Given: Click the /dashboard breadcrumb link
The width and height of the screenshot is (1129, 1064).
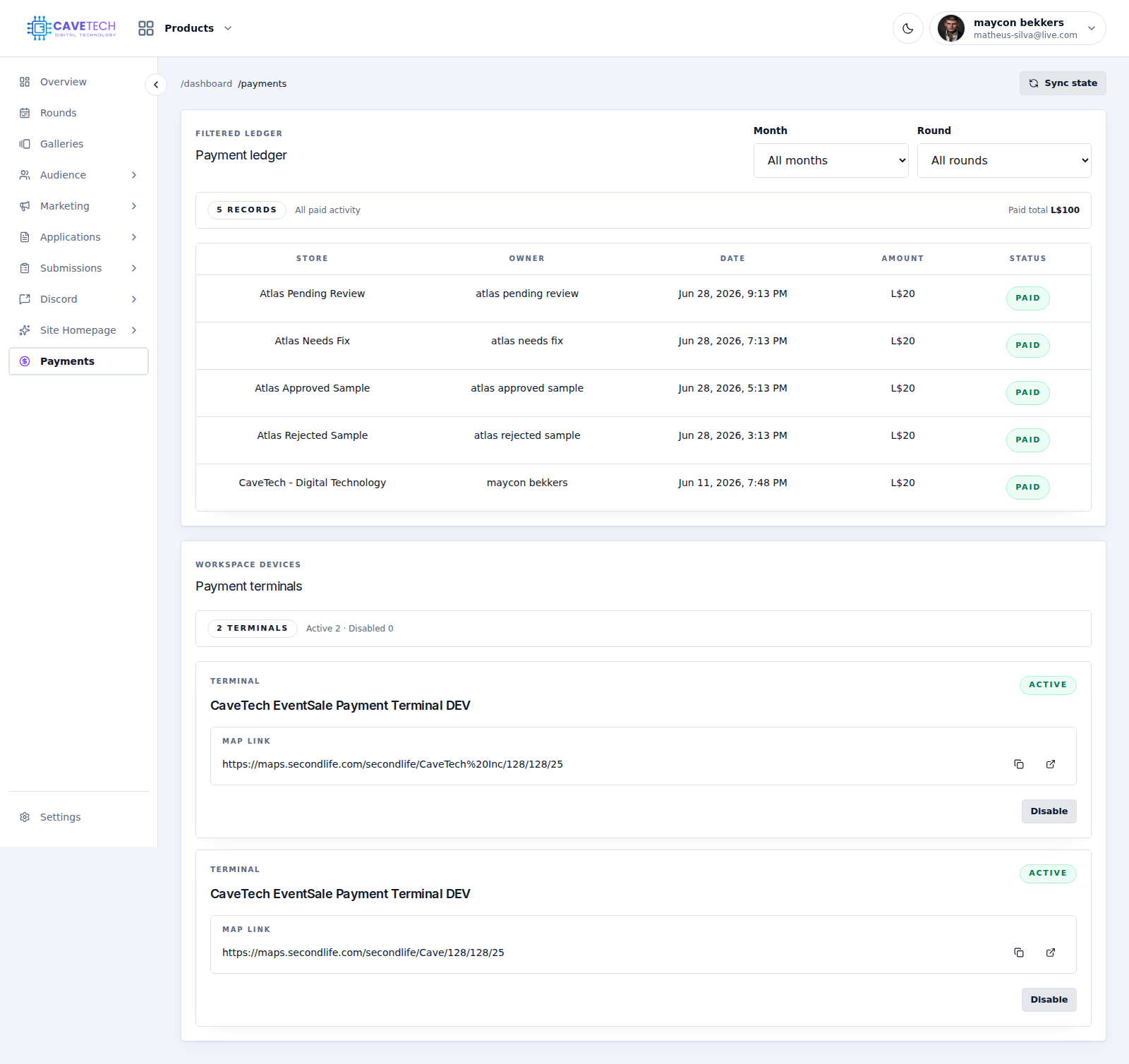Looking at the screenshot, I should pyautogui.click(x=206, y=83).
